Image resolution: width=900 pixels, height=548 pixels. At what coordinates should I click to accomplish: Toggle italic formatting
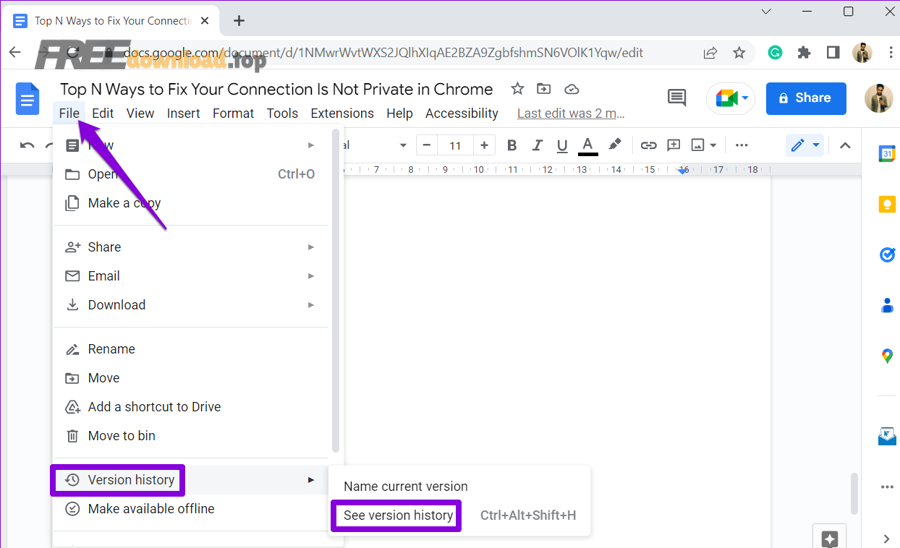(x=537, y=145)
